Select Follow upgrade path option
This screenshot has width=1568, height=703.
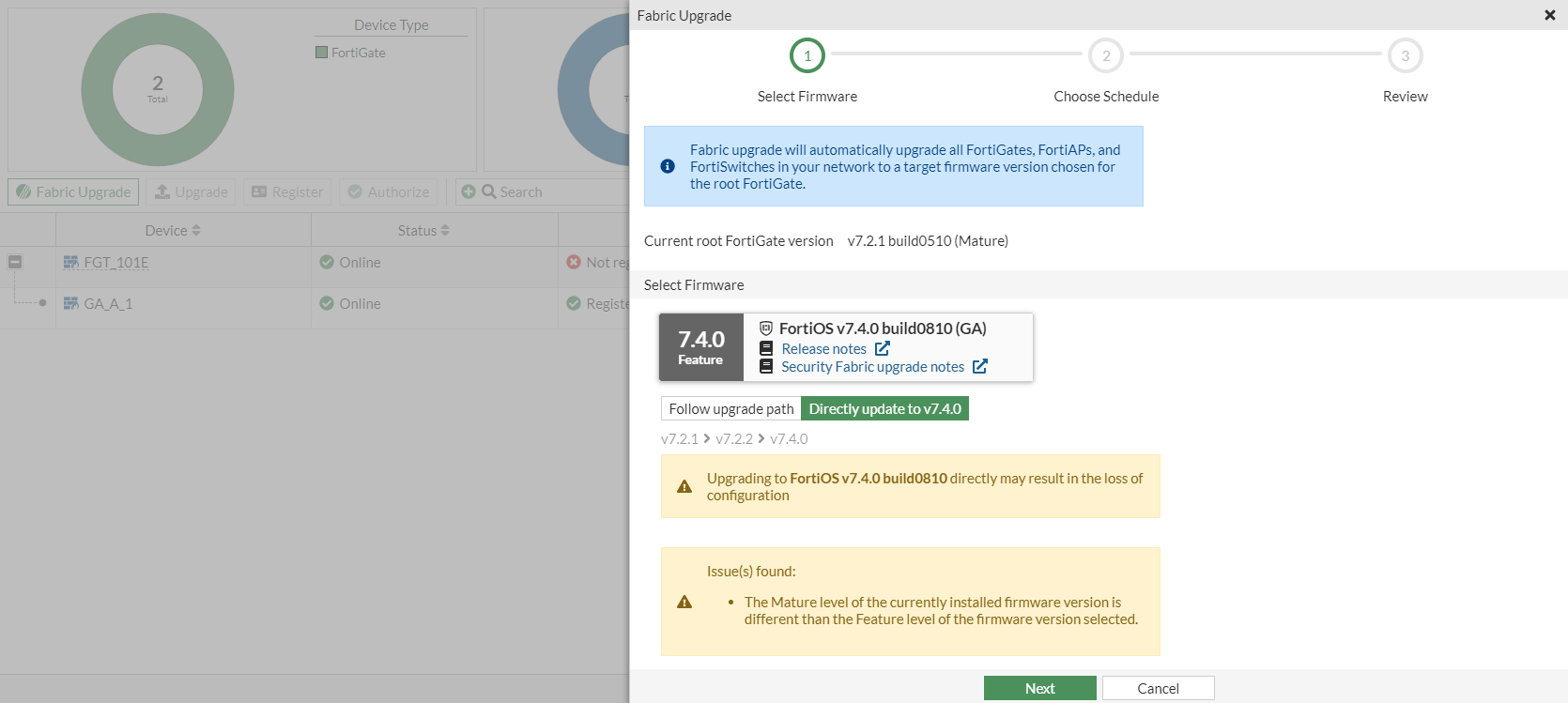730,409
